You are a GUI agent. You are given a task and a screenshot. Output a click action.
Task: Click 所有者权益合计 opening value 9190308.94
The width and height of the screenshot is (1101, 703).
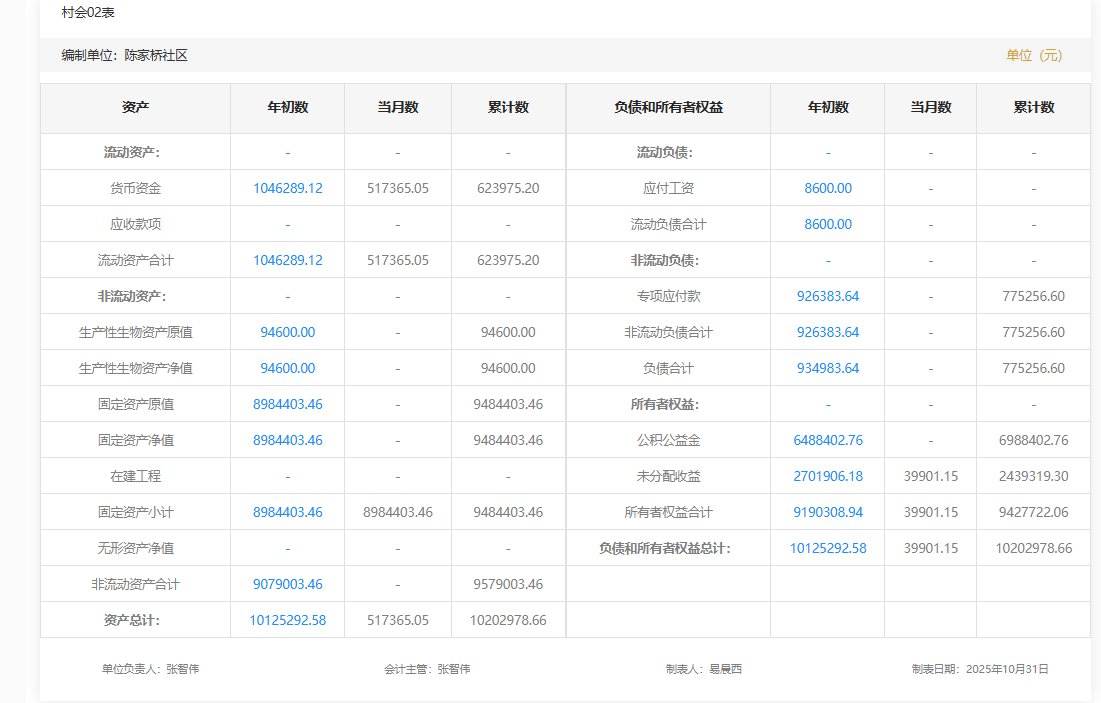(x=827, y=512)
